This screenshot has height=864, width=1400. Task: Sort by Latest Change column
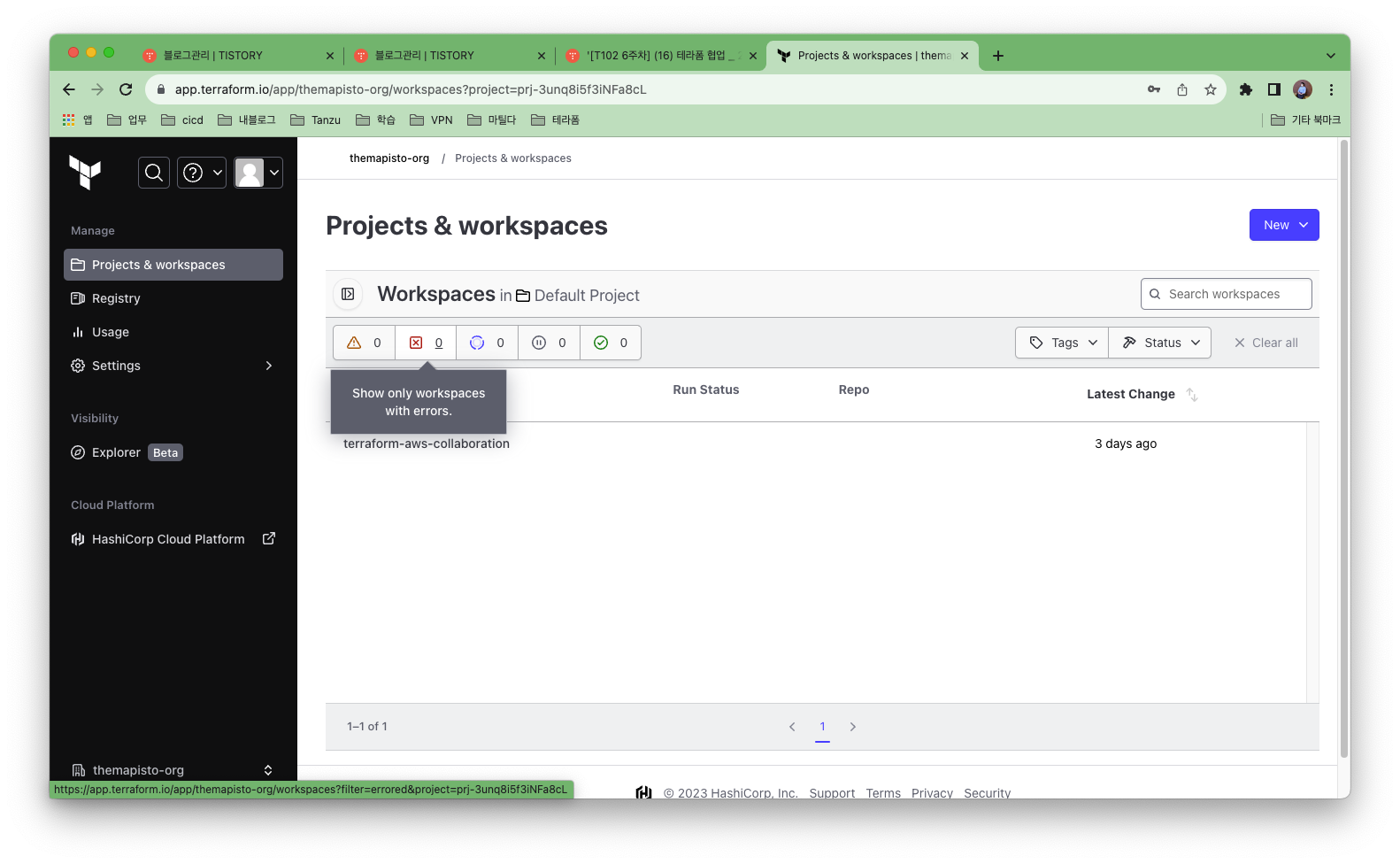(x=1142, y=394)
